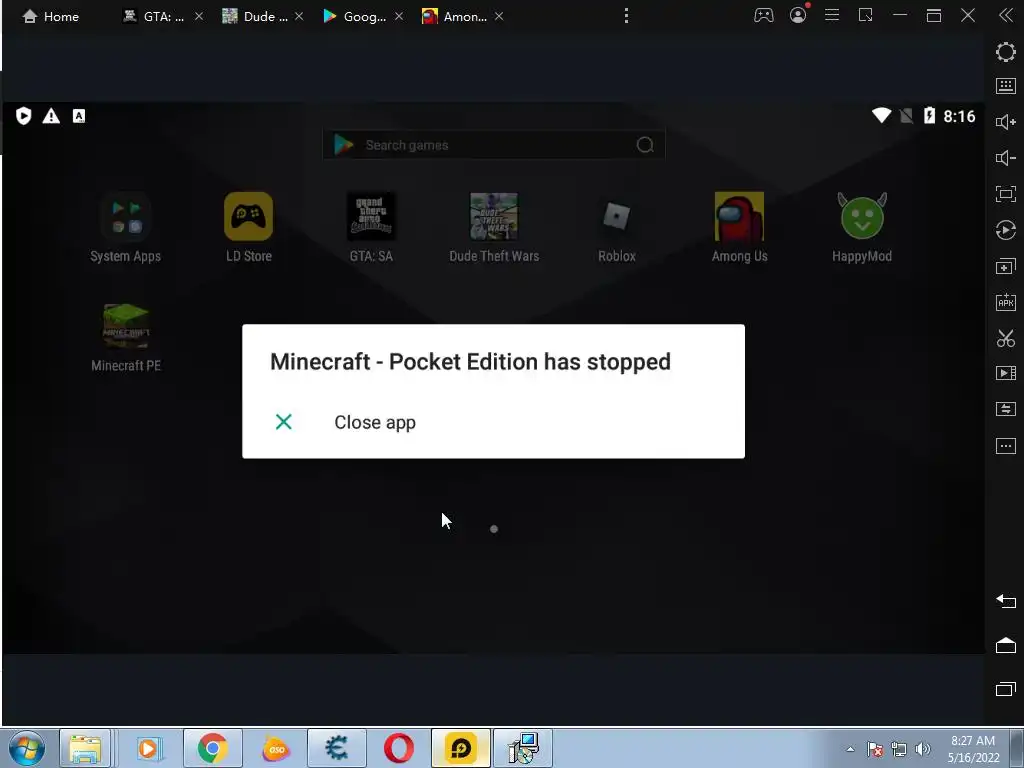Select the scissors screenshot tool
Screen dimensions: 1024x768
coord(1006,338)
